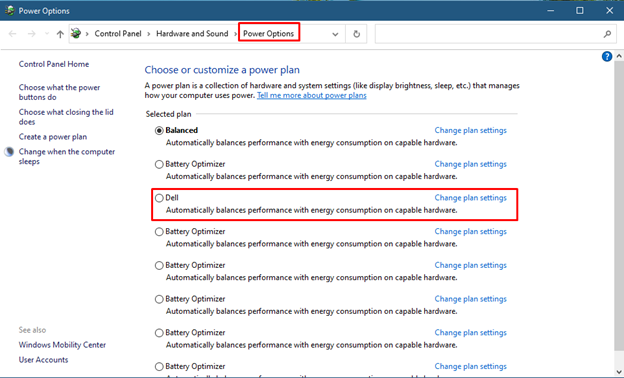Click the Dell plan description text
This screenshot has width=624, height=378.
point(312,210)
